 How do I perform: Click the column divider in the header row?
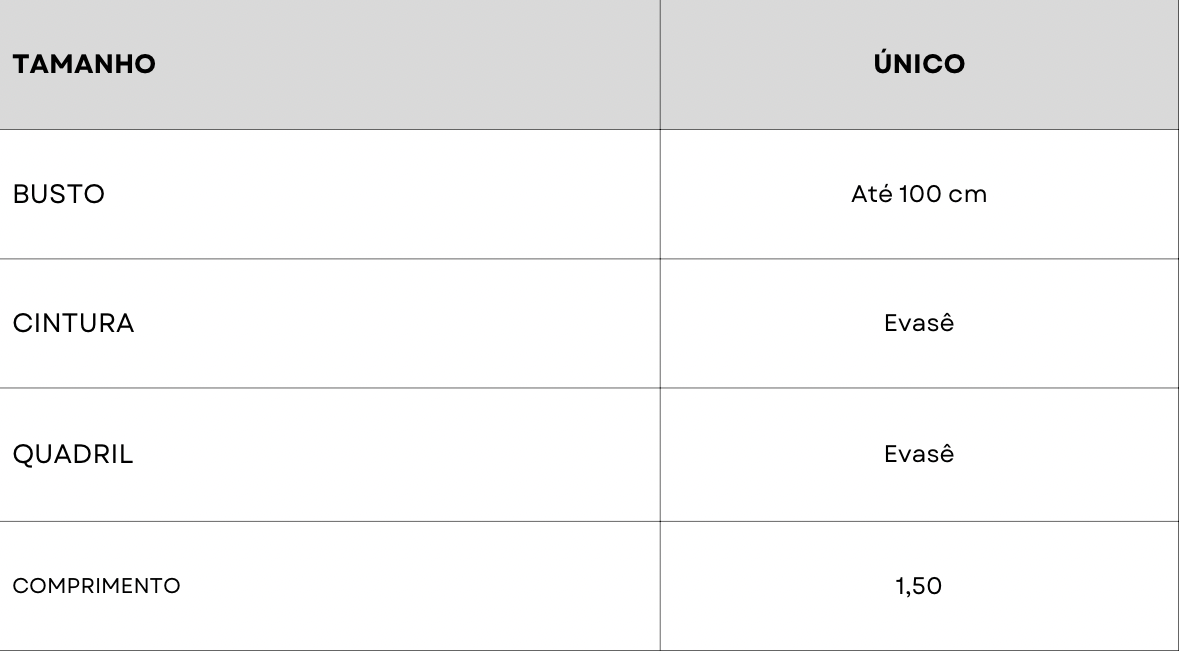pyautogui.click(x=660, y=66)
